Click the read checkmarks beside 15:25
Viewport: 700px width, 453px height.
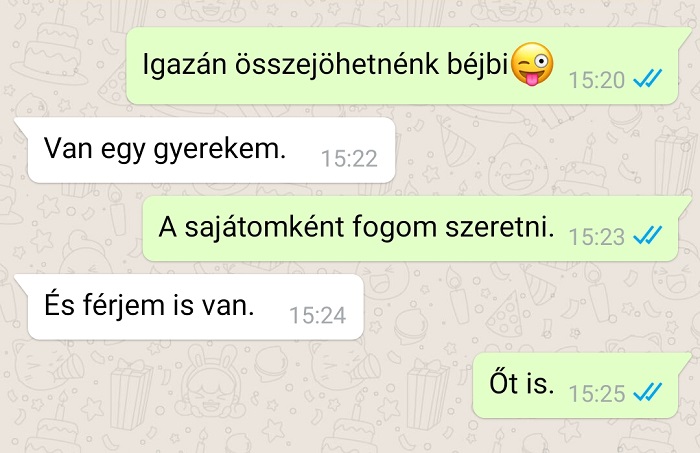click(x=647, y=392)
